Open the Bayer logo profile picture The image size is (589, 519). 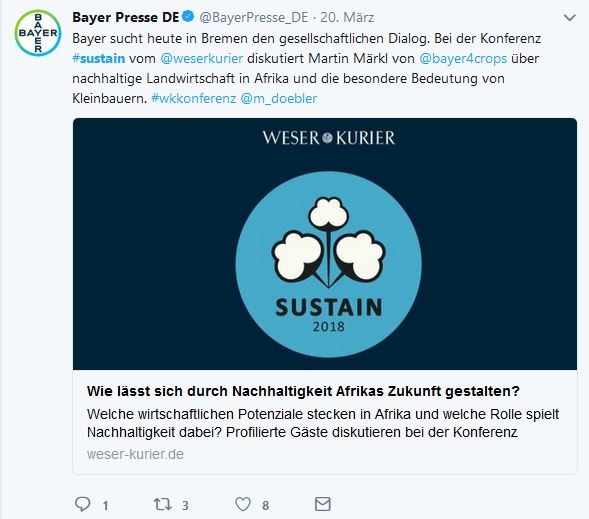click(x=38, y=33)
